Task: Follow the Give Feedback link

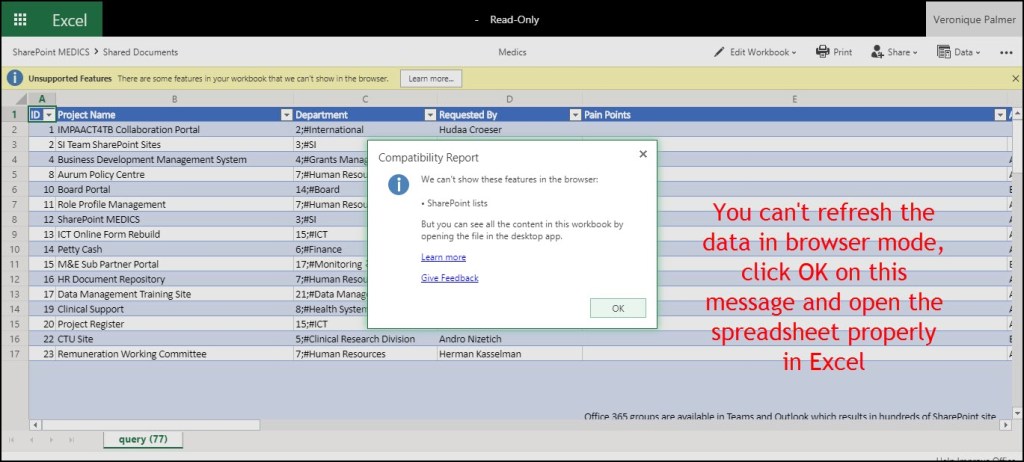Action: pyautogui.click(x=449, y=278)
